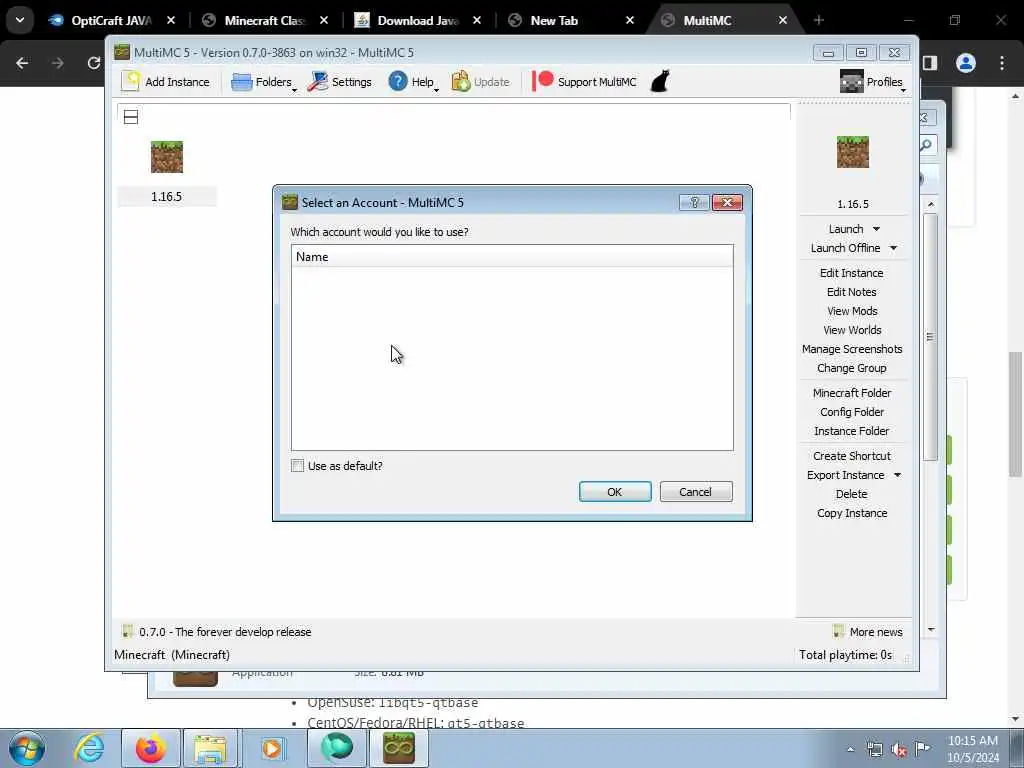Click Edit Instance in the sidebar
The width and height of the screenshot is (1024, 768).
(852, 273)
